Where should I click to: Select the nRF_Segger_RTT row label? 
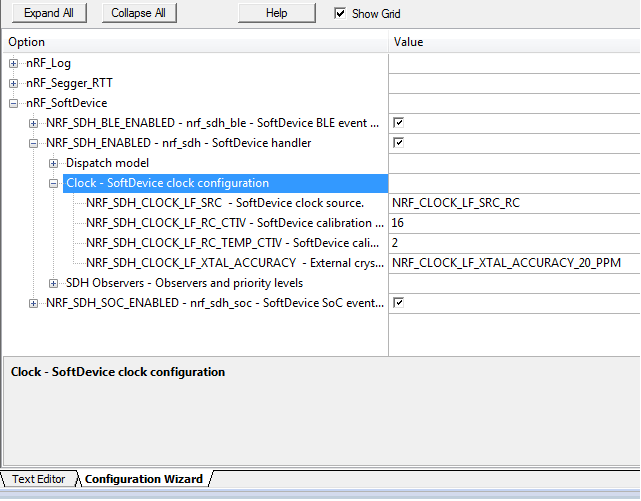69,83
